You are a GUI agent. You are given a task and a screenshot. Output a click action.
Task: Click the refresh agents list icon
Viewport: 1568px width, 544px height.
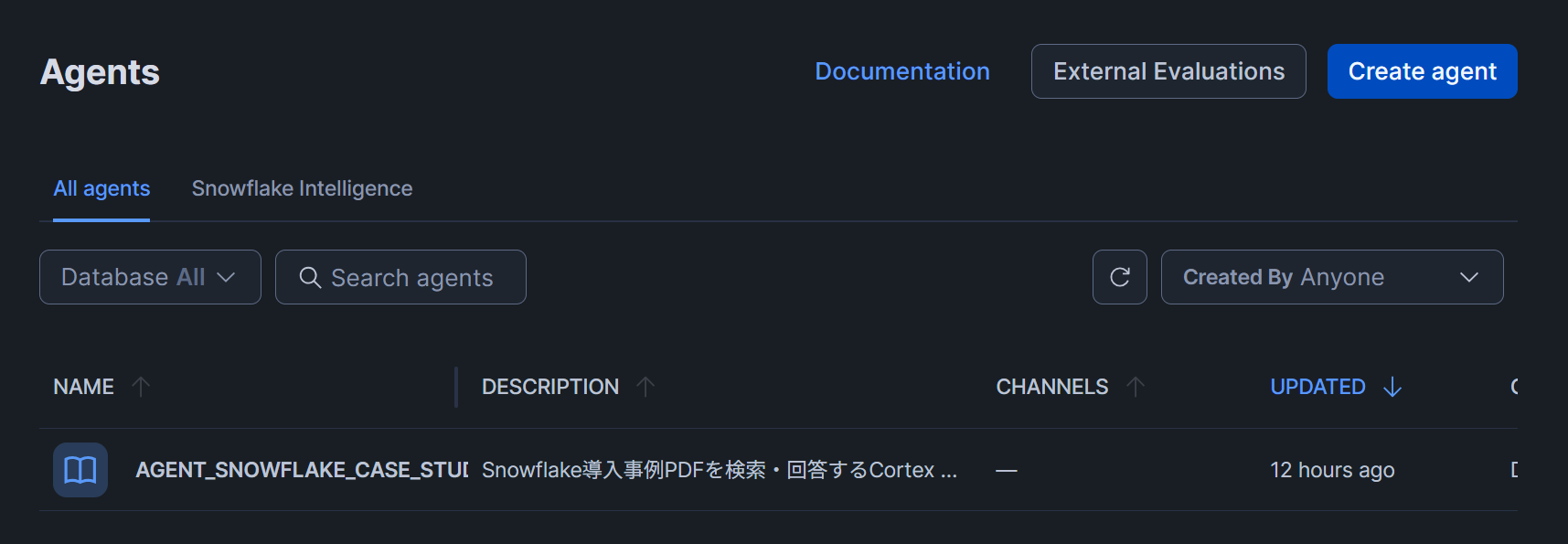click(1119, 277)
